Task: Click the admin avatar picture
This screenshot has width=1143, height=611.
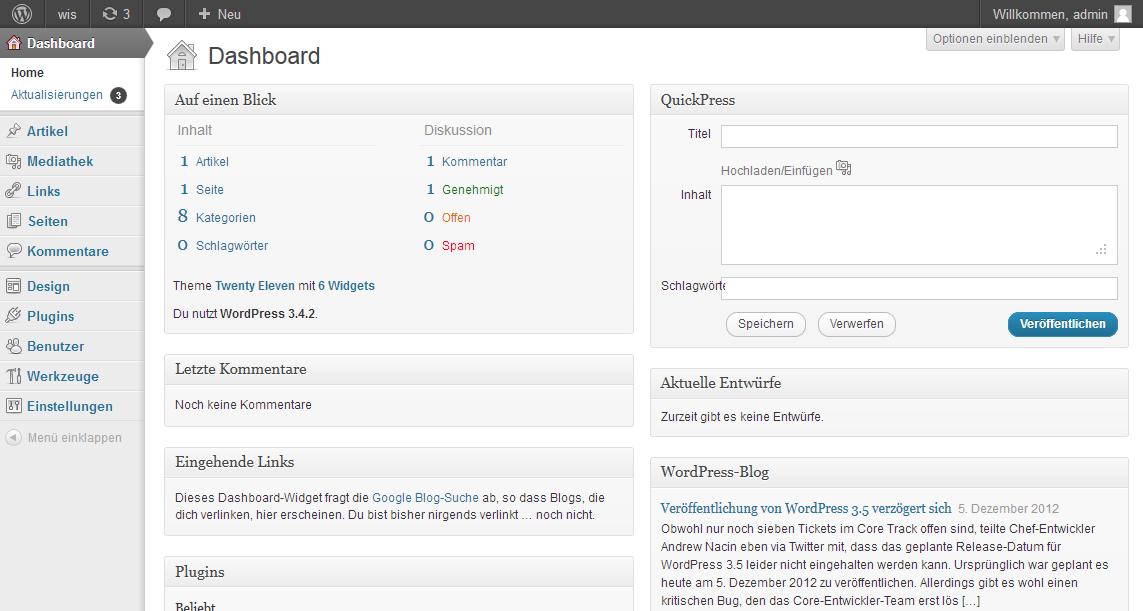Action: pos(1123,15)
